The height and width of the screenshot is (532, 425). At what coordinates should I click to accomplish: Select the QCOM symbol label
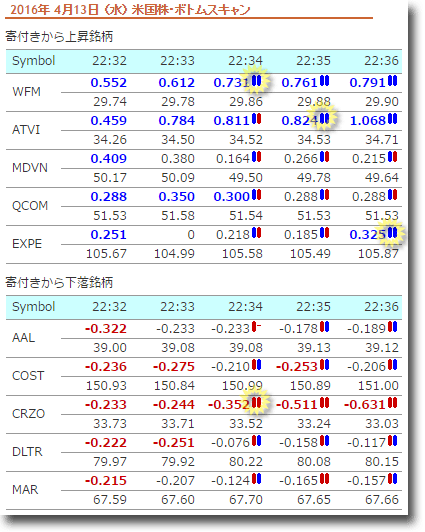point(30,206)
